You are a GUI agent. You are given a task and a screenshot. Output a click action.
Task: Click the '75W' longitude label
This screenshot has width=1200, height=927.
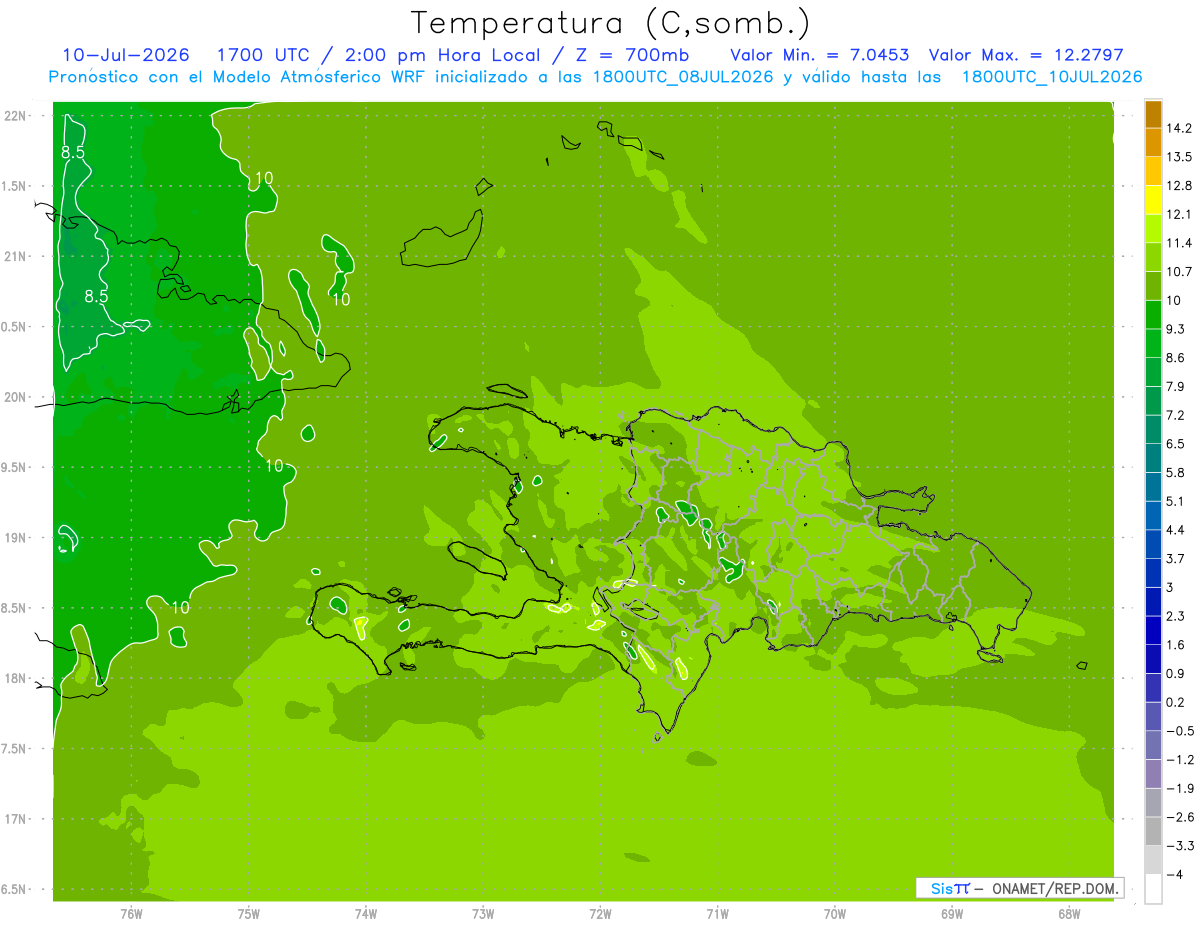(x=249, y=913)
